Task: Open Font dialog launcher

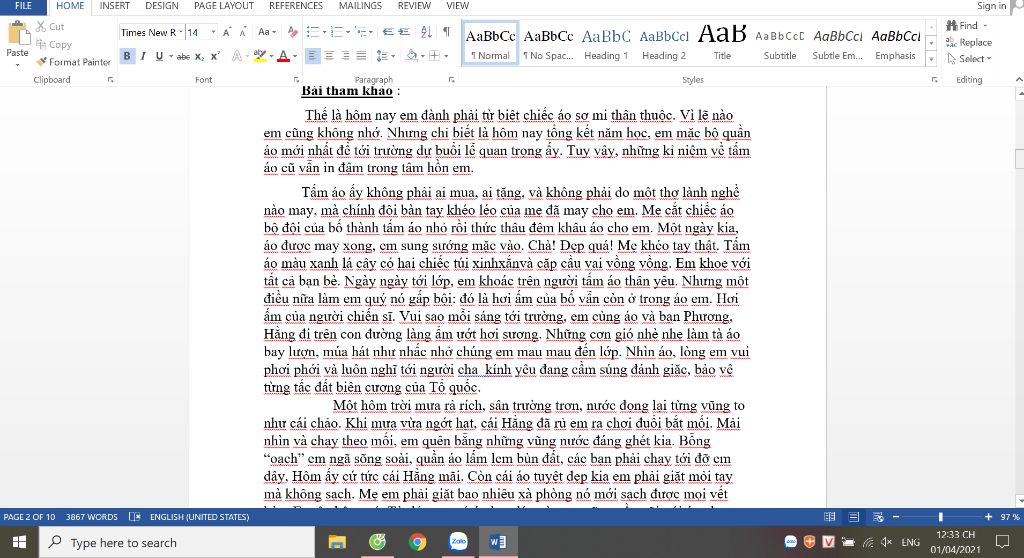Action: 296,80
